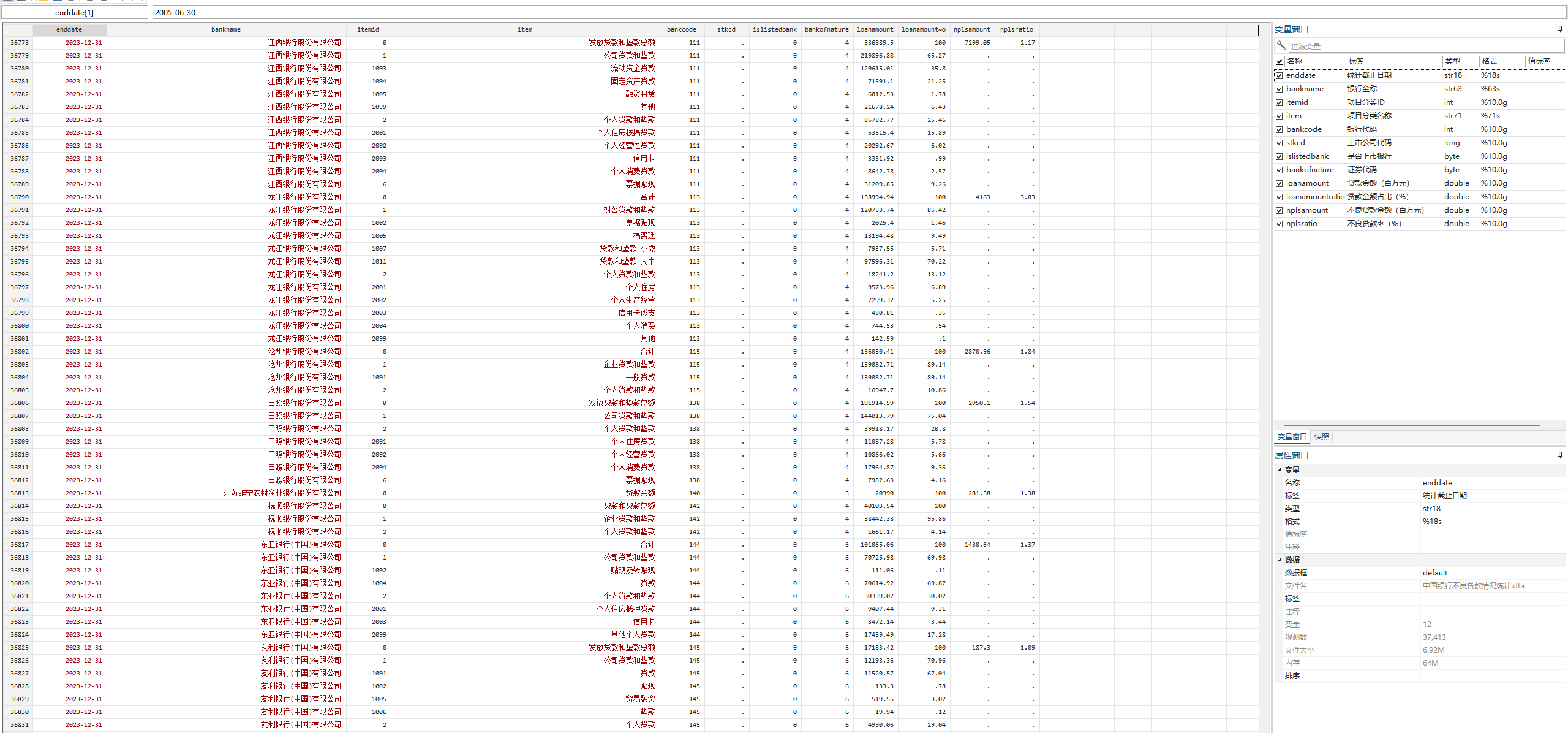
Task: Toggle the stkcd variable checkbox
Action: click(x=1279, y=143)
